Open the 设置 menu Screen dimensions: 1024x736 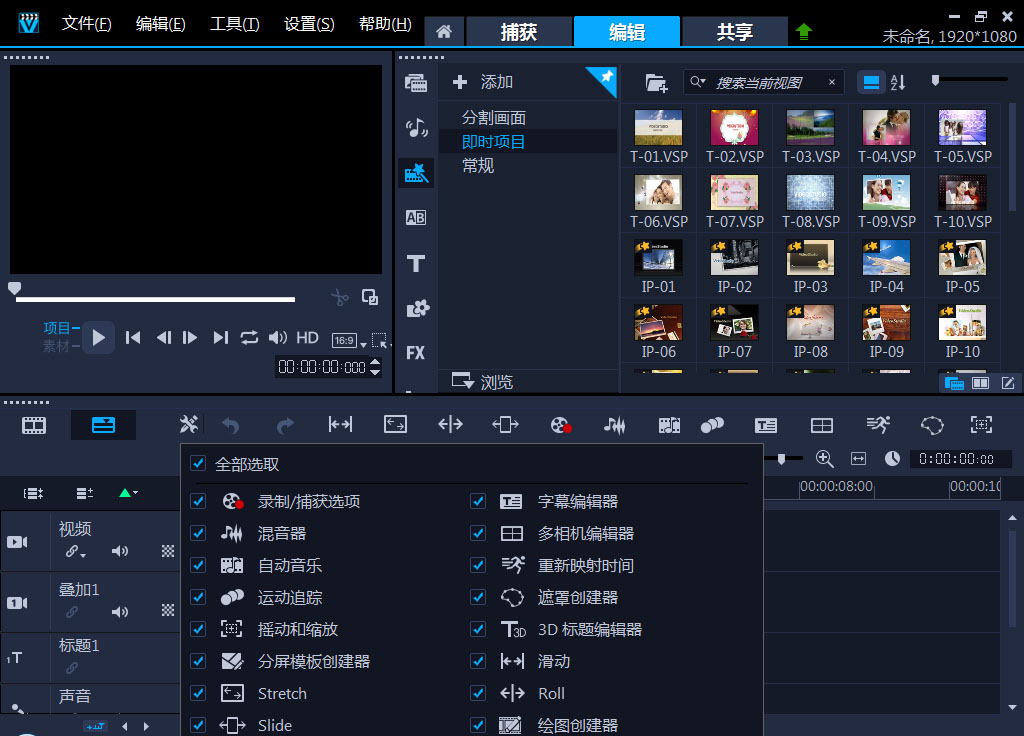coord(309,24)
